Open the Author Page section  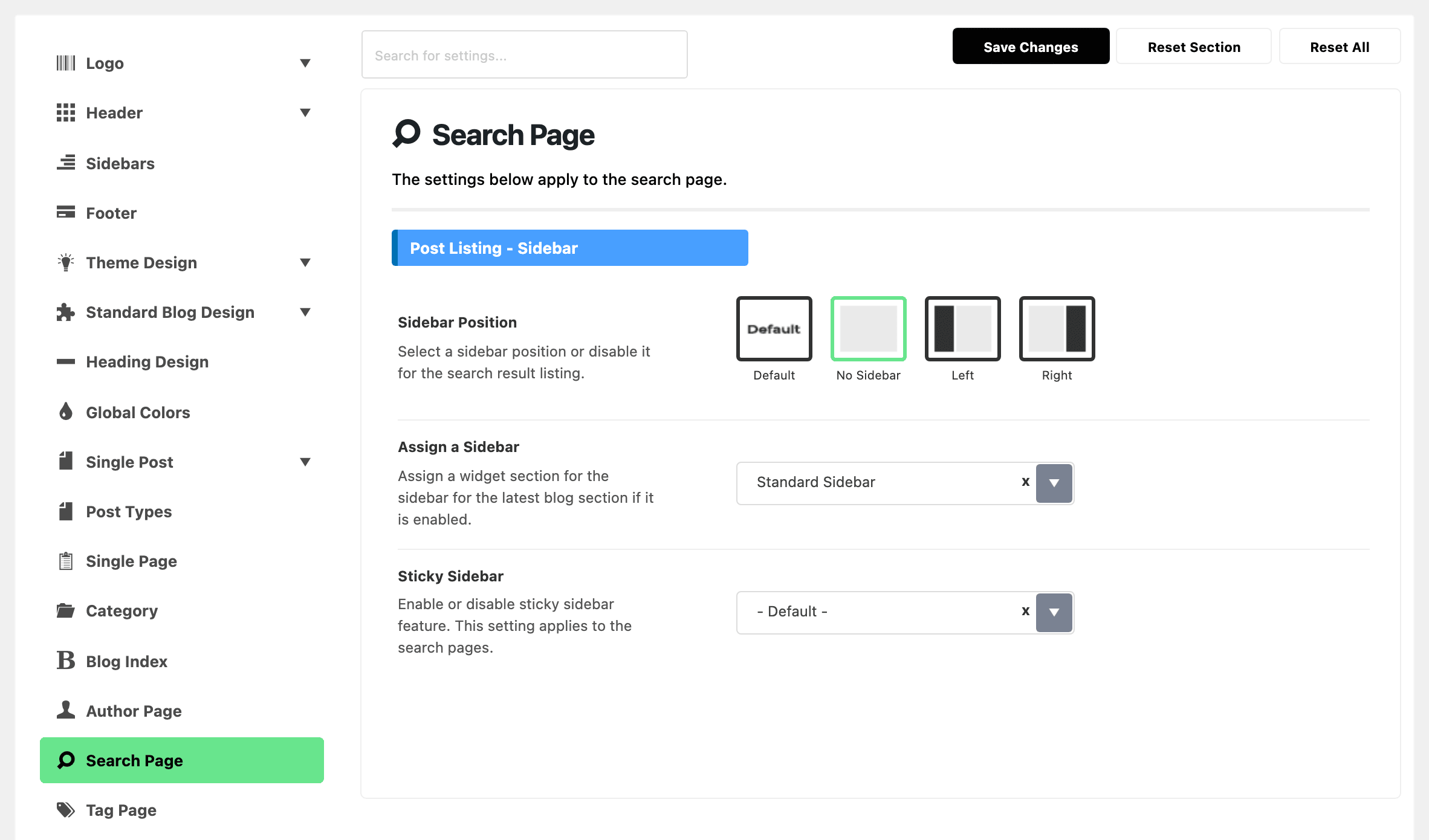point(182,711)
